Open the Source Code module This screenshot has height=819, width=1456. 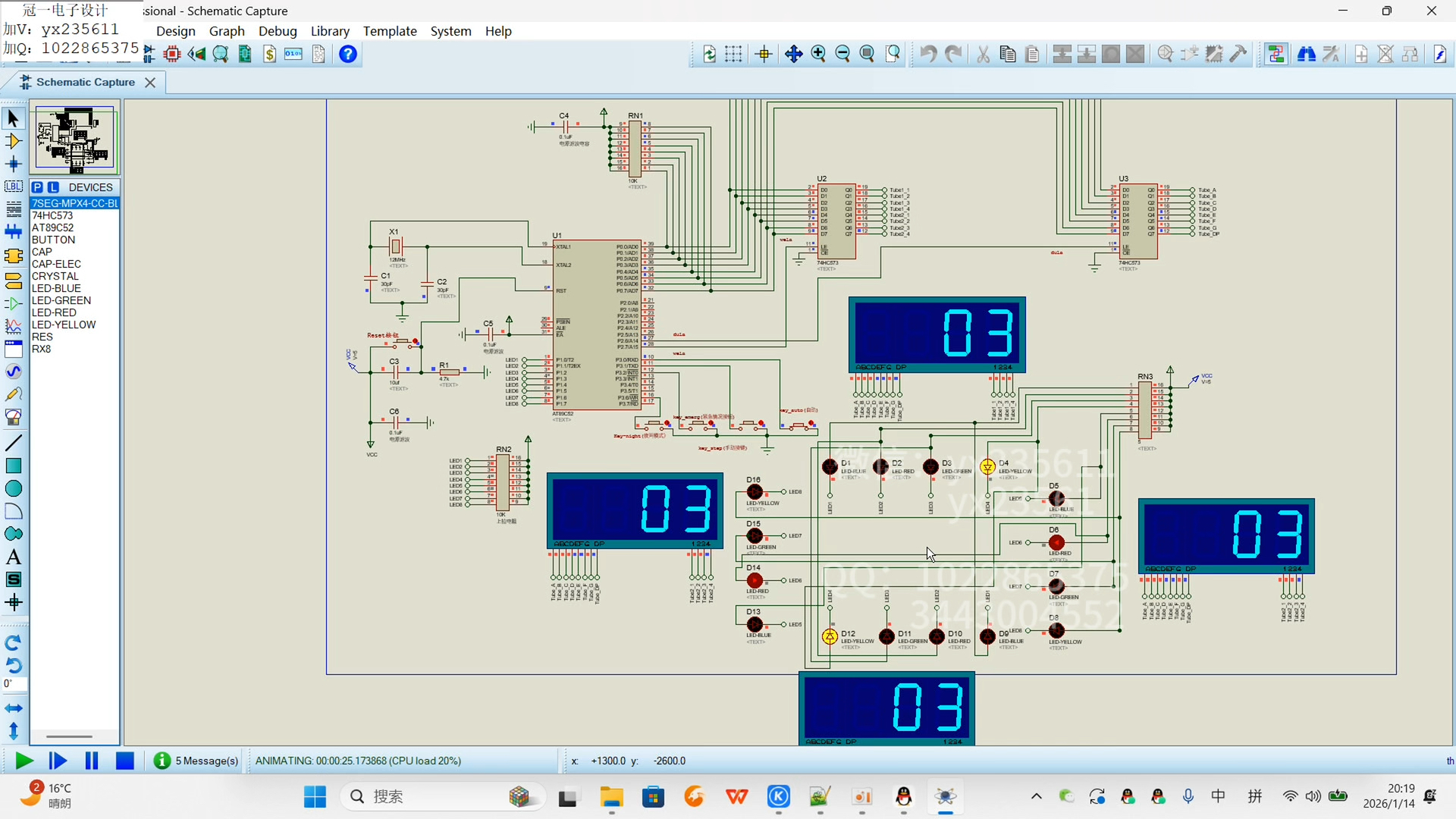293,54
